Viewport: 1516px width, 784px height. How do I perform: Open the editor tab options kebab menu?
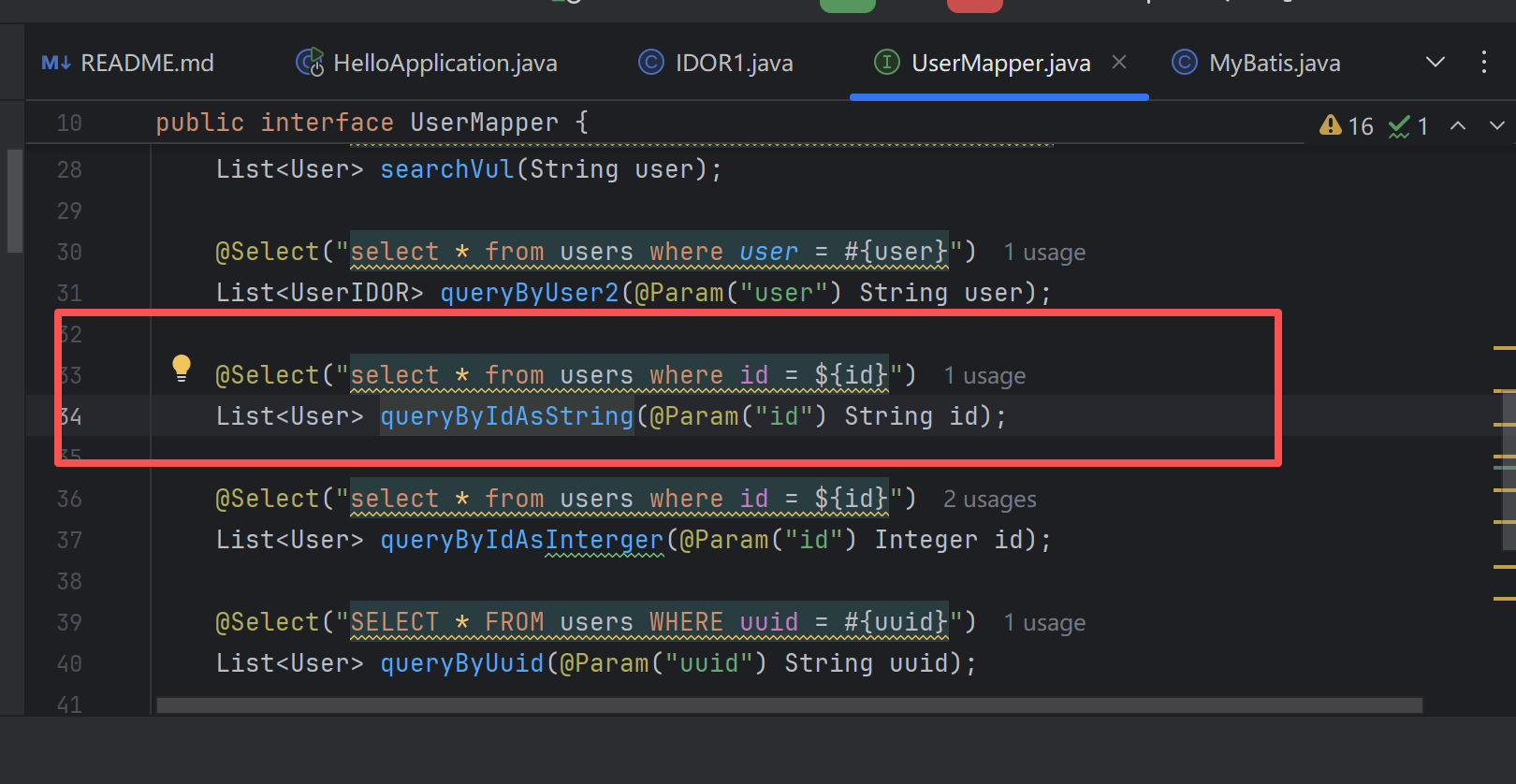coord(1484,62)
